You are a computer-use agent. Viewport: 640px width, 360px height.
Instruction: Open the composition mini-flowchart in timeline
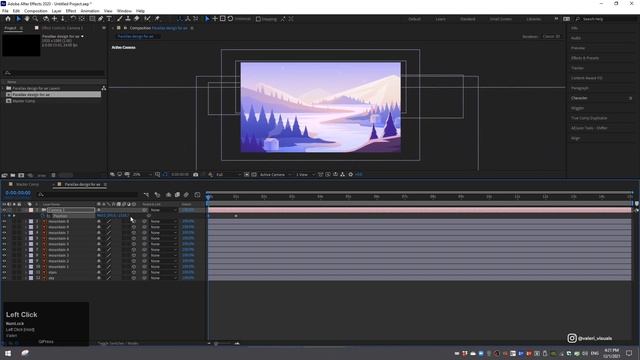coord(146,195)
